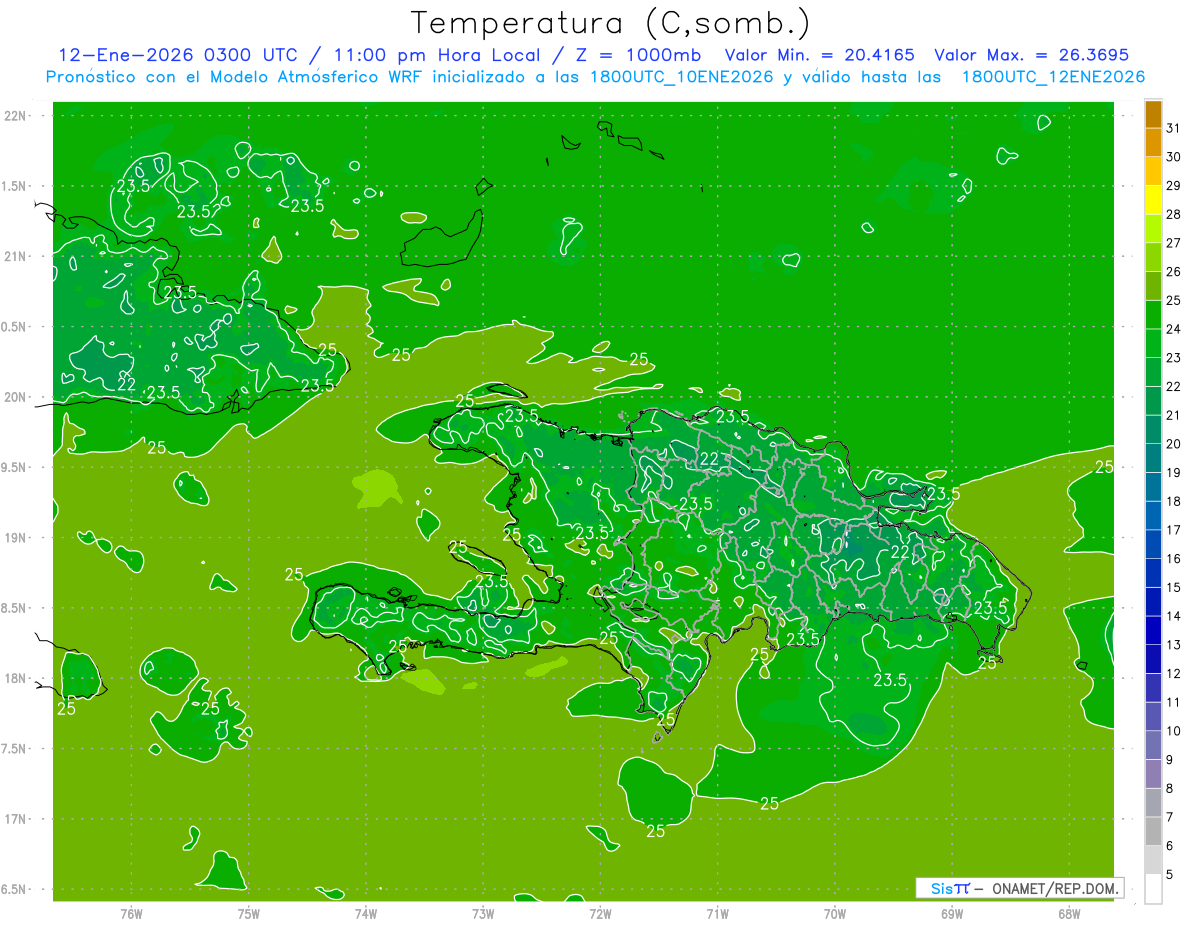
Task: Click the 19N latitude axis label
Action: click(15, 538)
